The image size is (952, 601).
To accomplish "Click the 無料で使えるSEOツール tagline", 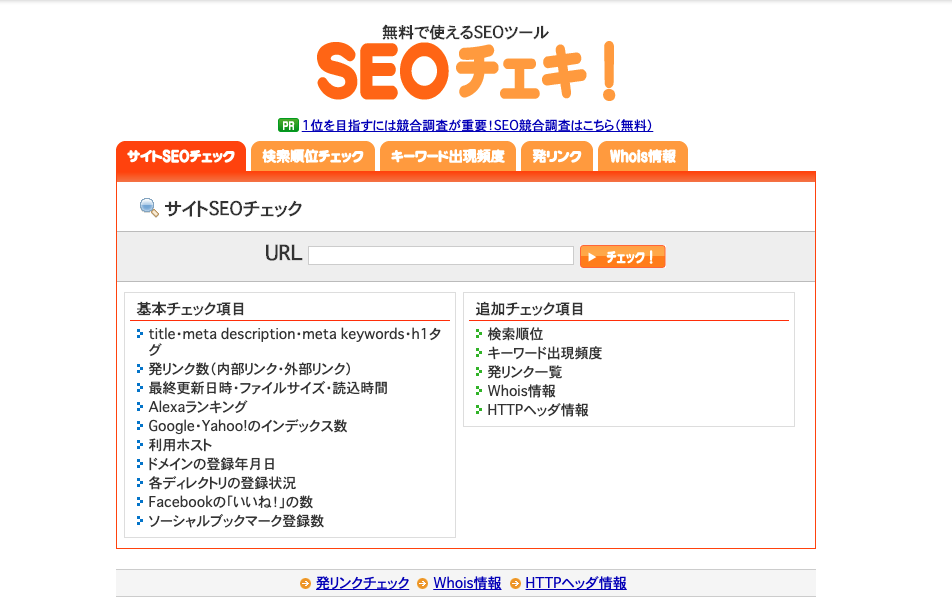I will pyautogui.click(x=465, y=32).
